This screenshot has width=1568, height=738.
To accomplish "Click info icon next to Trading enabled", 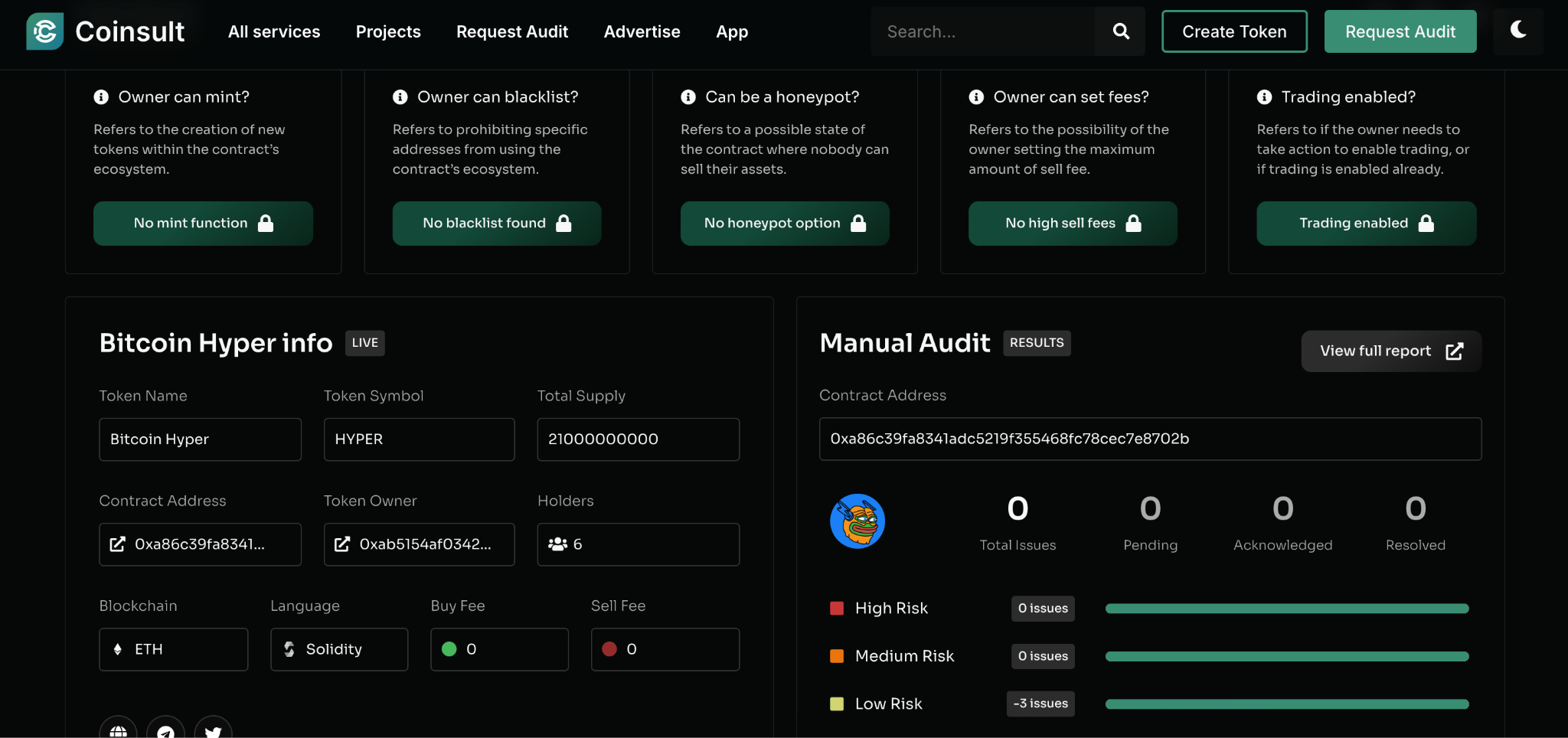I will click(x=1264, y=97).
